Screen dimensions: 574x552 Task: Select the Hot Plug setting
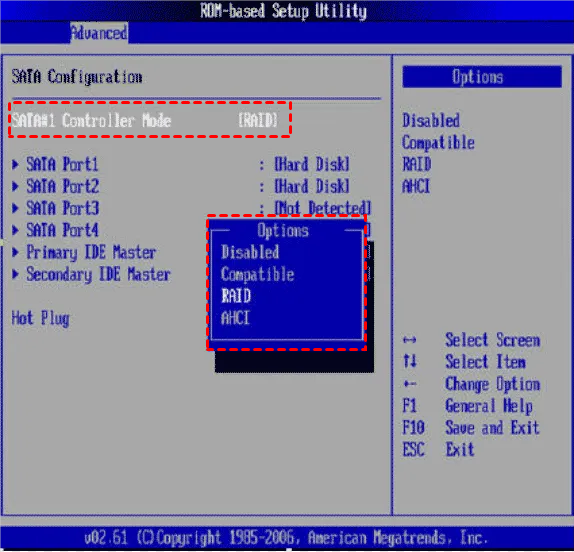(x=40, y=318)
